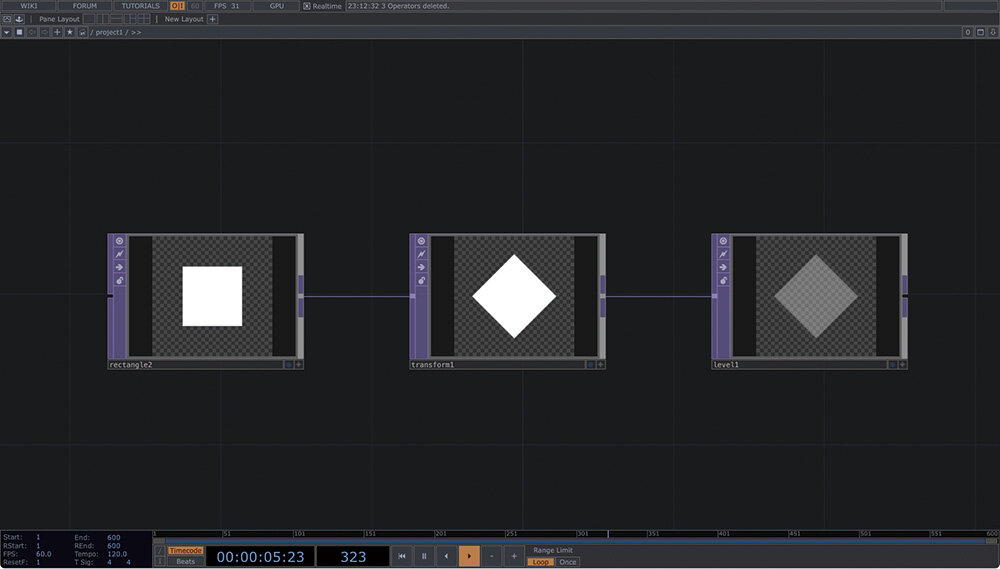Expand the plus on rectangle2 node
Viewport: 1000px width, 569px height.
(x=298, y=365)
